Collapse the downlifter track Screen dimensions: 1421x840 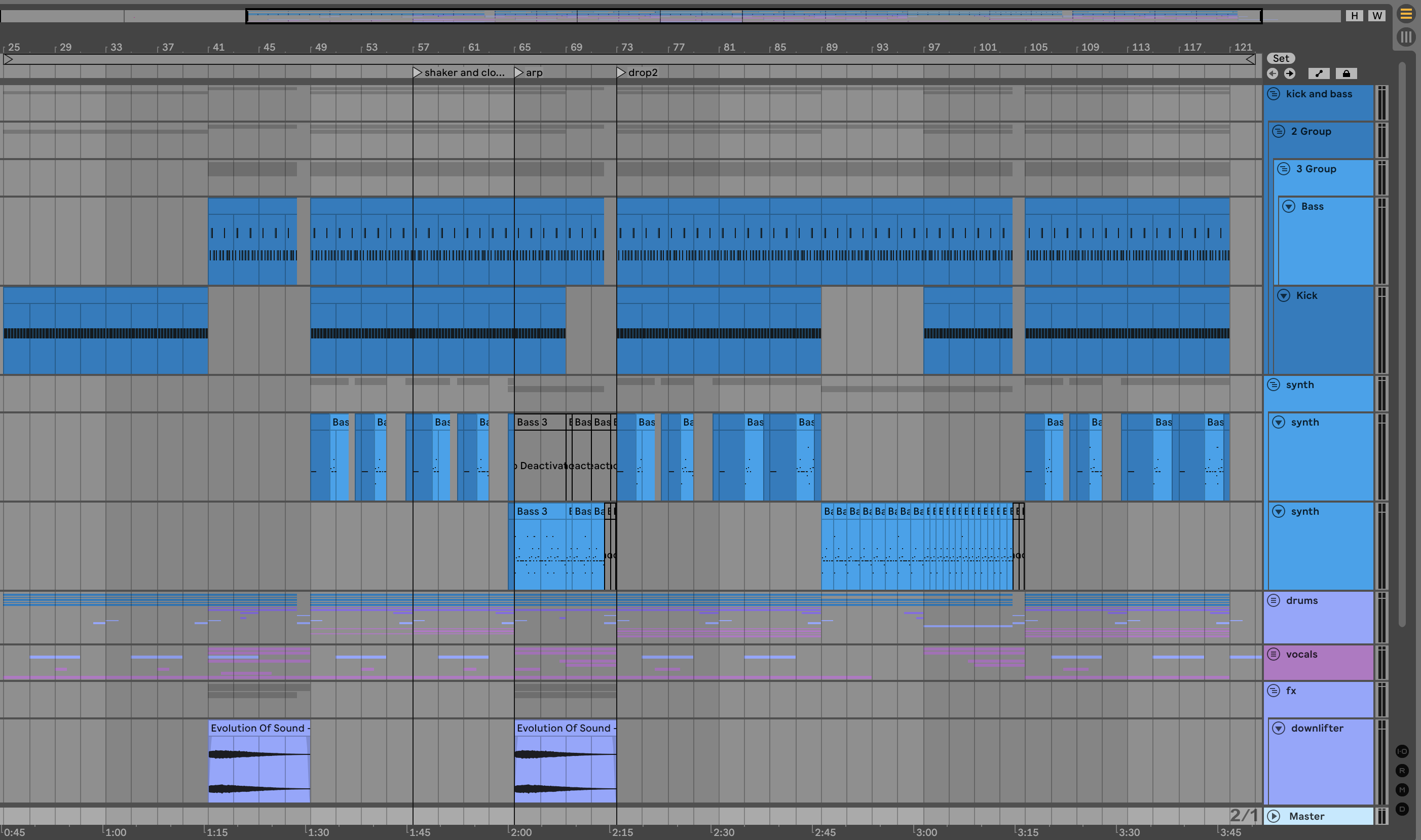tap(1278, 729)
